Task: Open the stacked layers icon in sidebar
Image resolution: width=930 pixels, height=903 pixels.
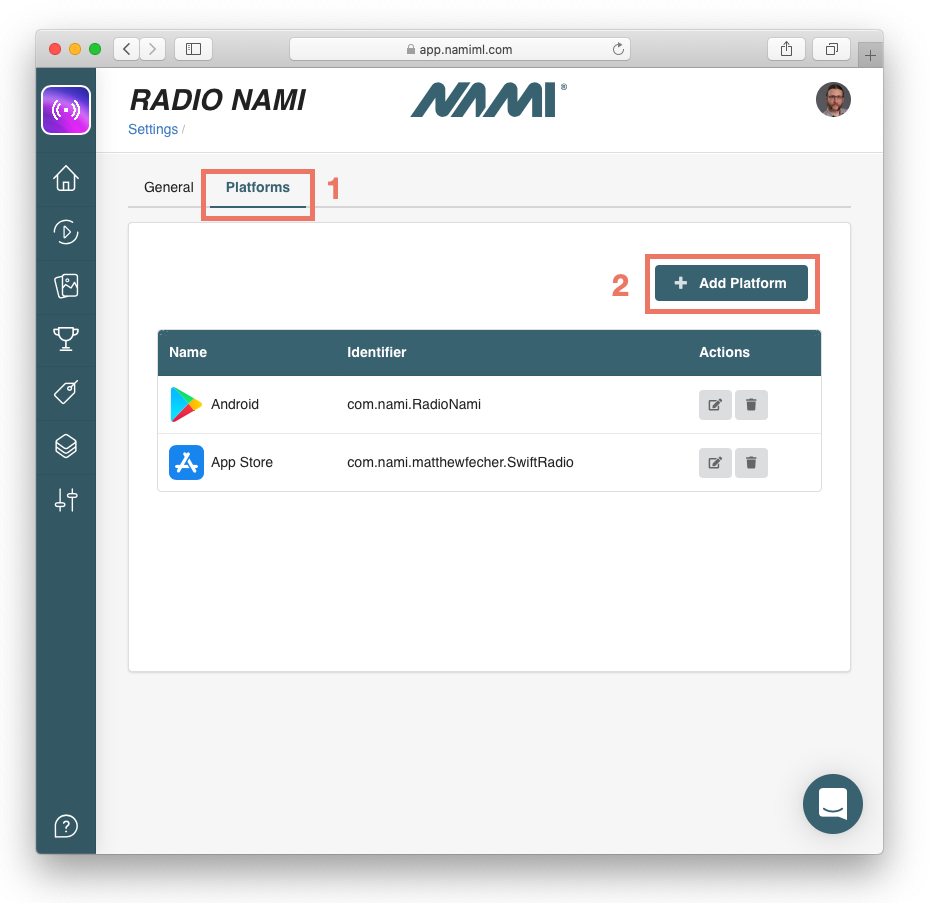Action: pyautogui.click(x=66, y=446)
